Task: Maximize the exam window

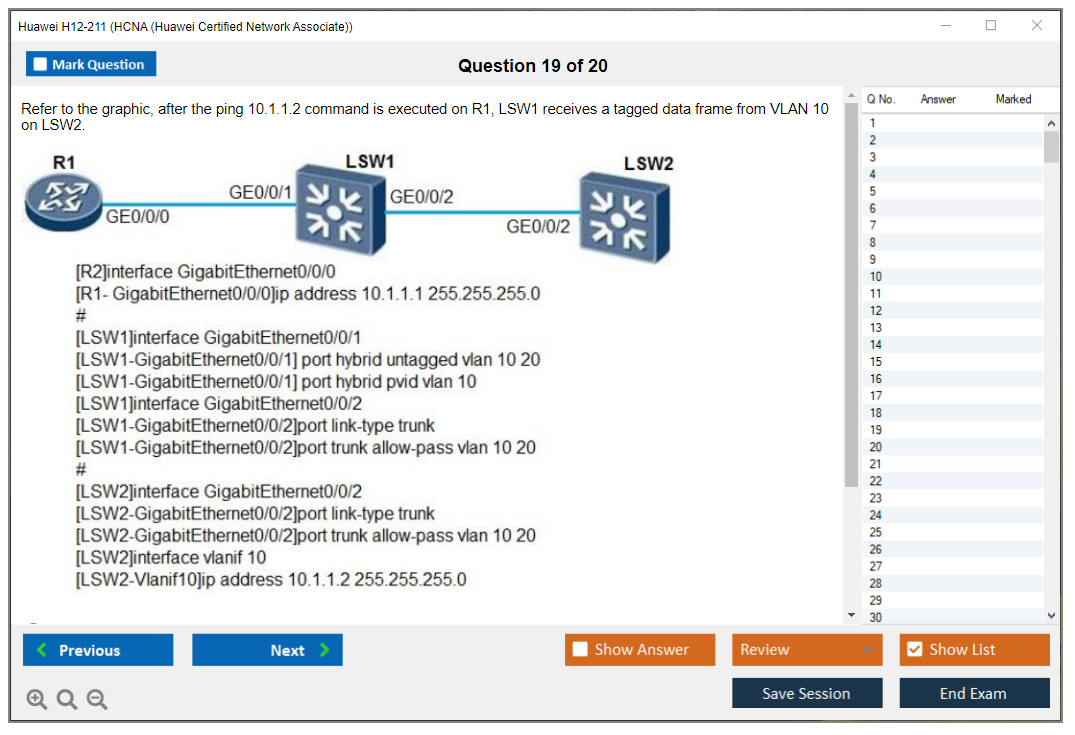Action: (991, 26)
